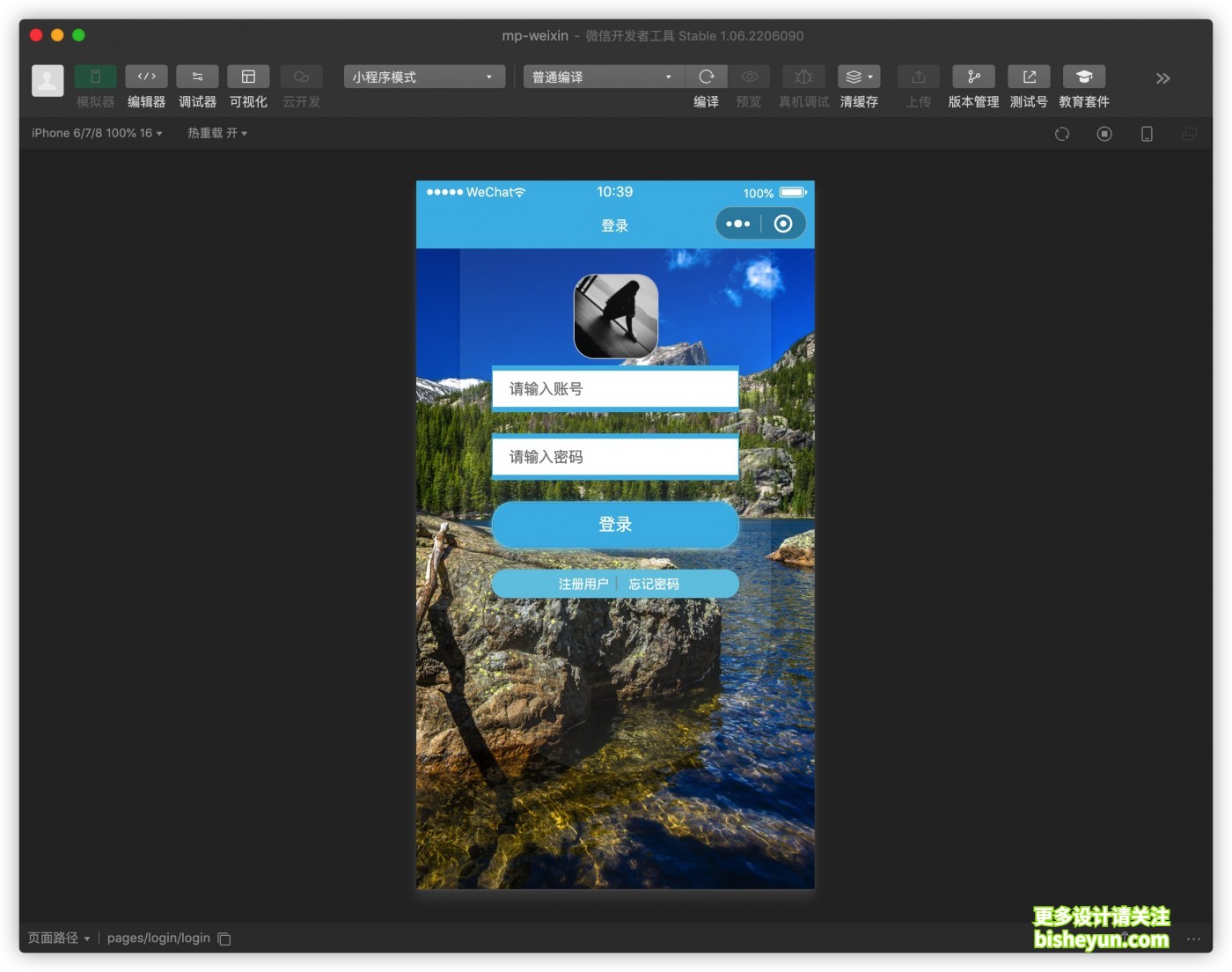Toggle the simulator panel button

point(95,77)
